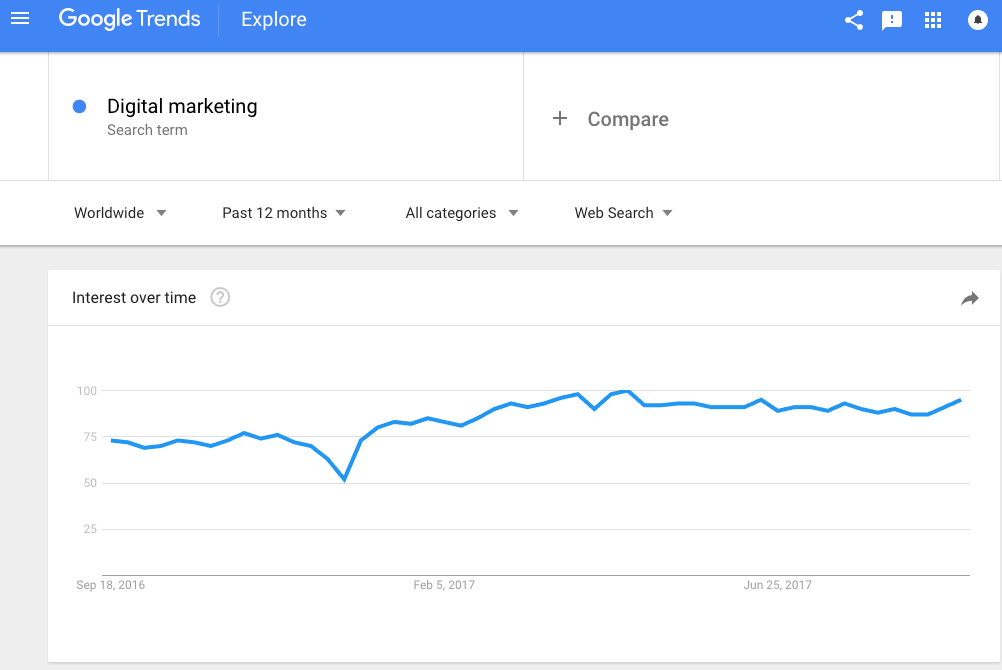Open notifications bell in header

pyautogui.click(x=977, y=20)
